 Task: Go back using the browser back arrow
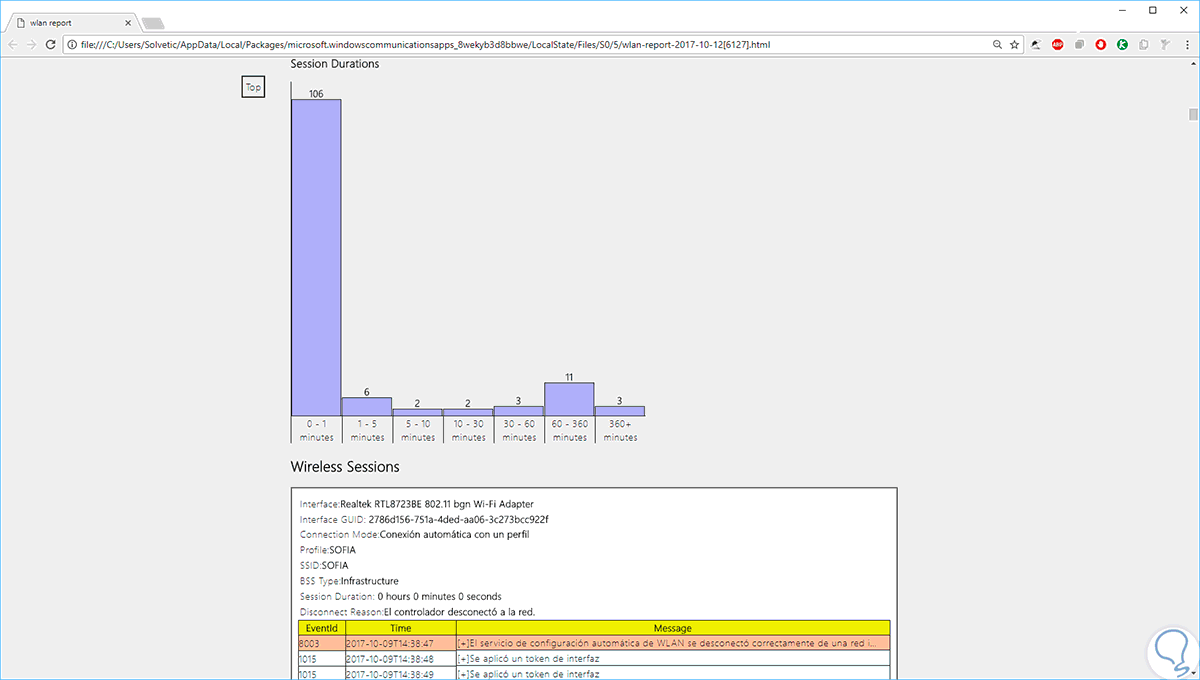coord(13,45)
